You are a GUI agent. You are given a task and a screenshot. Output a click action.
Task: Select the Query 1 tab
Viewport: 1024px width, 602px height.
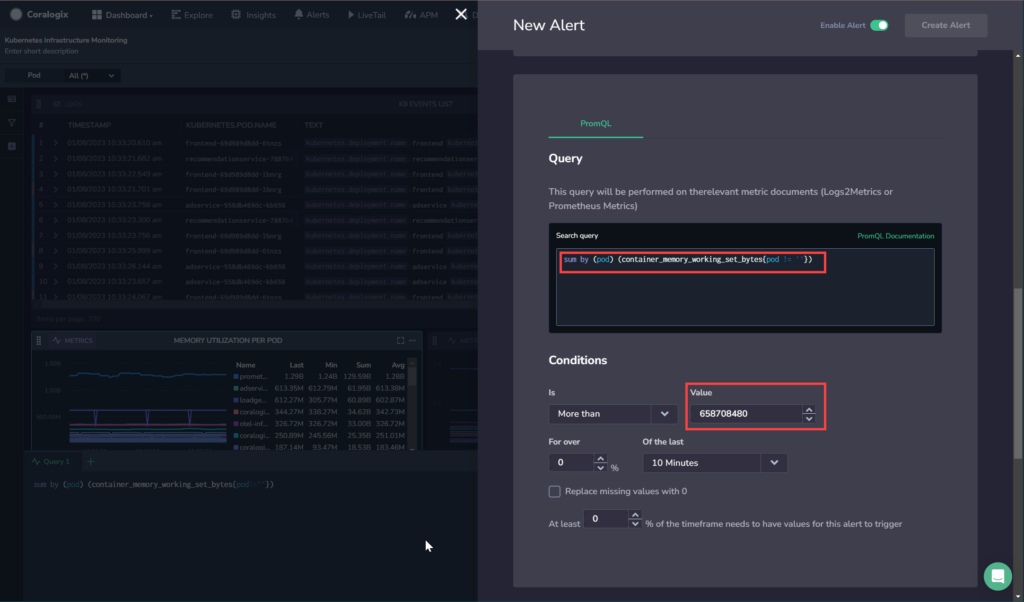pos(51,462)
